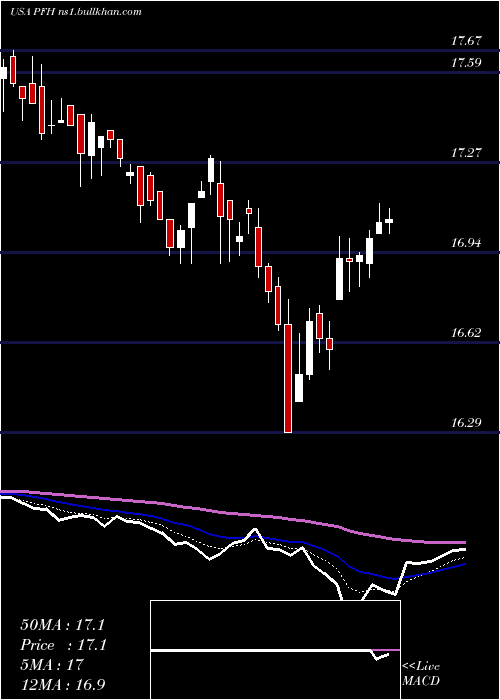Click the 50MA : 17.1 readout
The width and height of the screenshot is (500, 700).
(62, 625)
